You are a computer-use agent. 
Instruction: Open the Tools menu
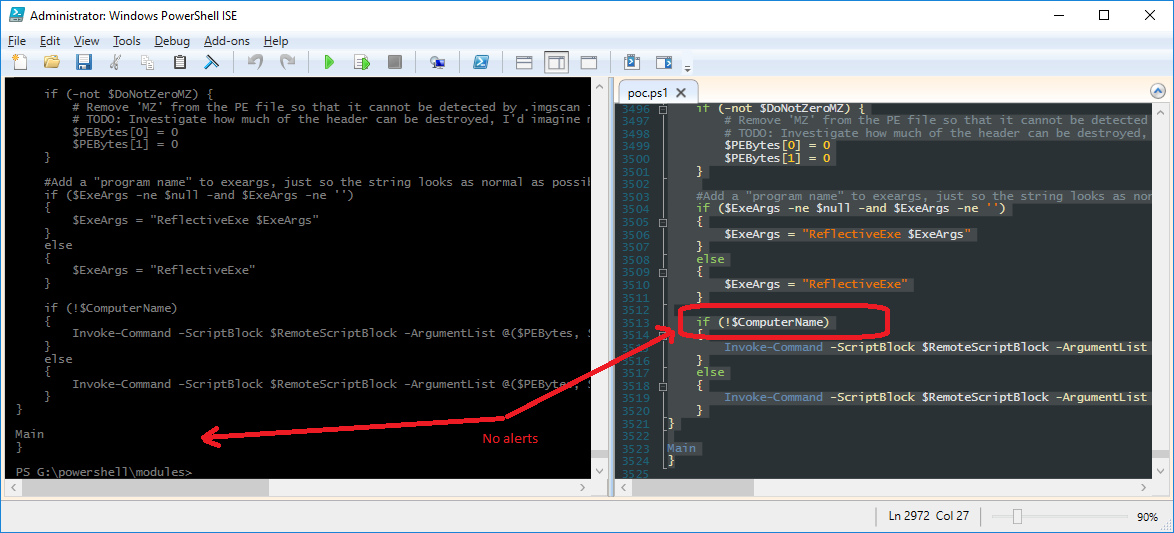coord(127,41)
